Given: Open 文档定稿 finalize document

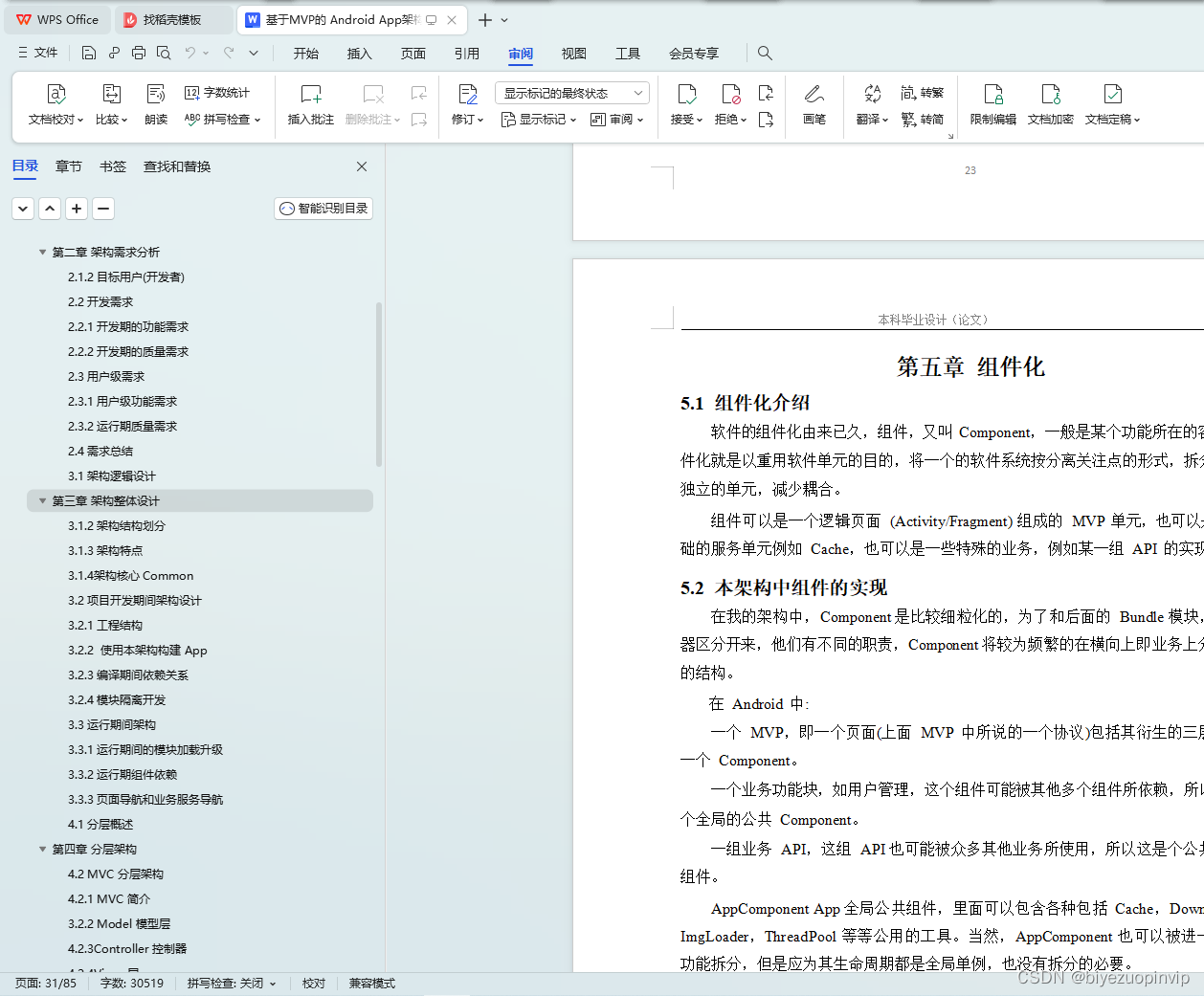Looking at the screenshot, I should [1112, 104].
